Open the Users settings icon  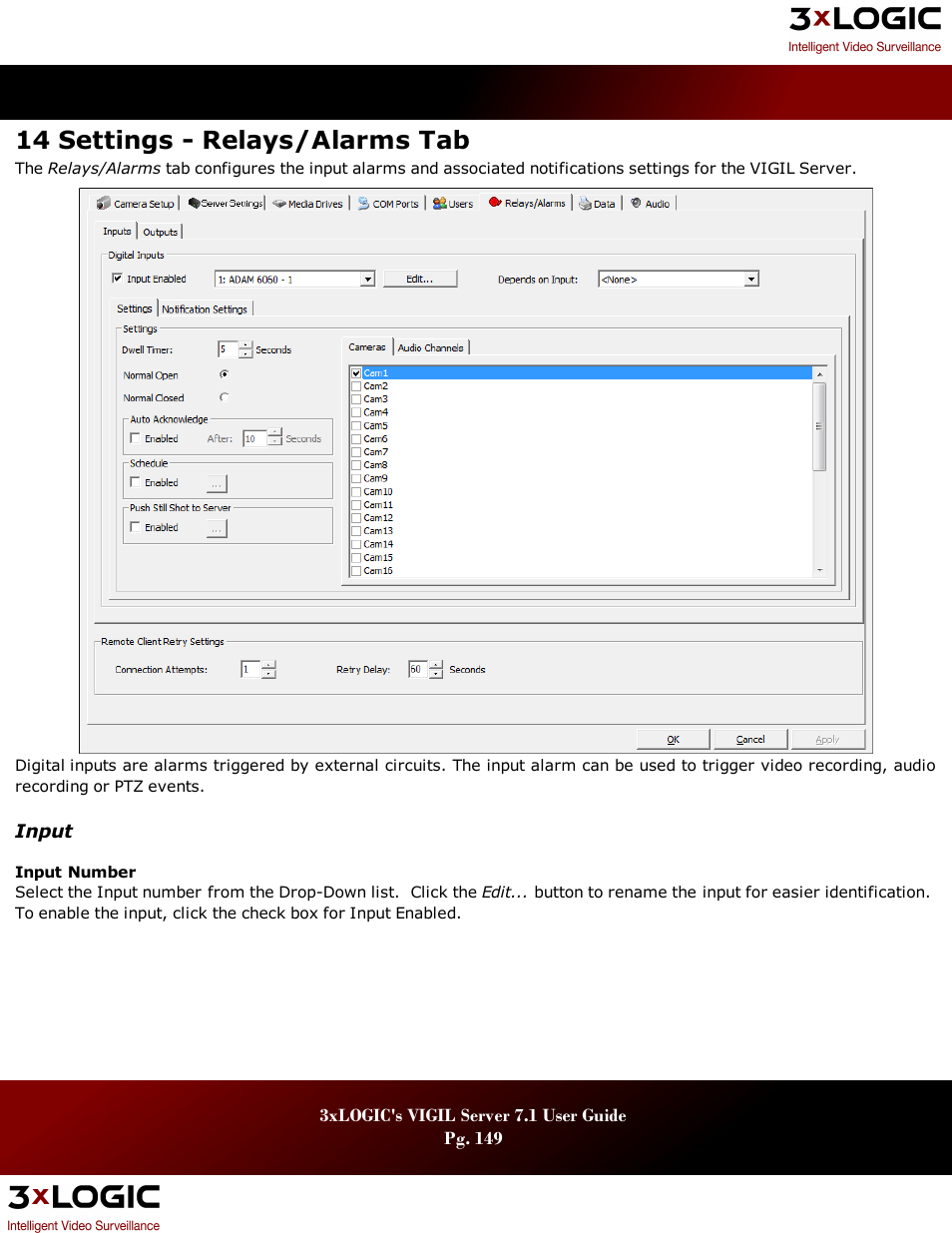[439, 203]
